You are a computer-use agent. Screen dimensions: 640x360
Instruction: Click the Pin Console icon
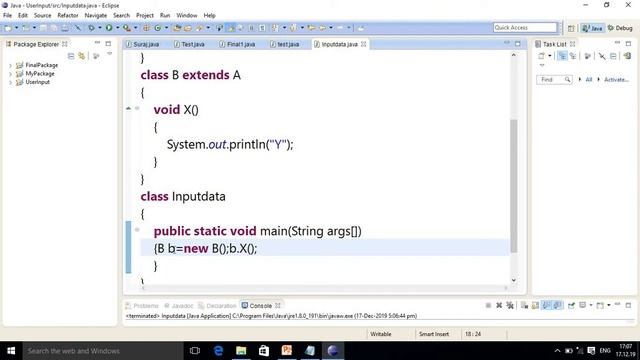pyautogui.click(x=571, y=305)
